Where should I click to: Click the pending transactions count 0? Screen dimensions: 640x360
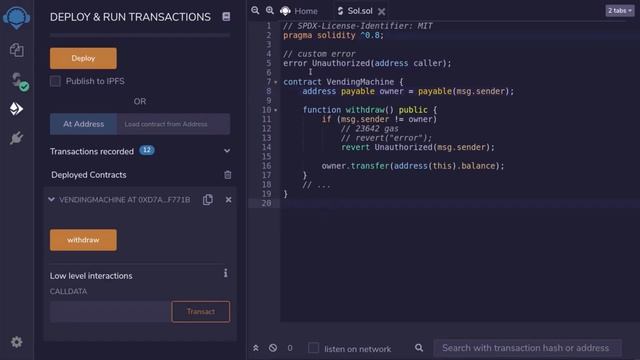click(x=290, y=348)
